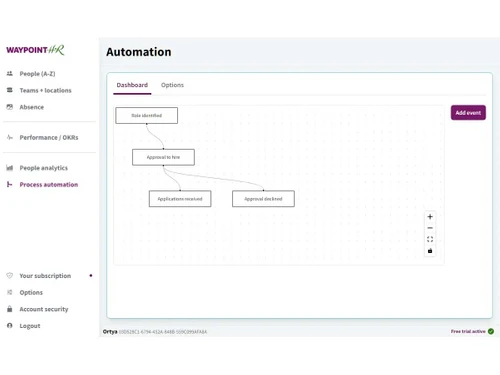
Task: Click the Performance / OKRs pulse icon
Action: click(x=10, y=137)
